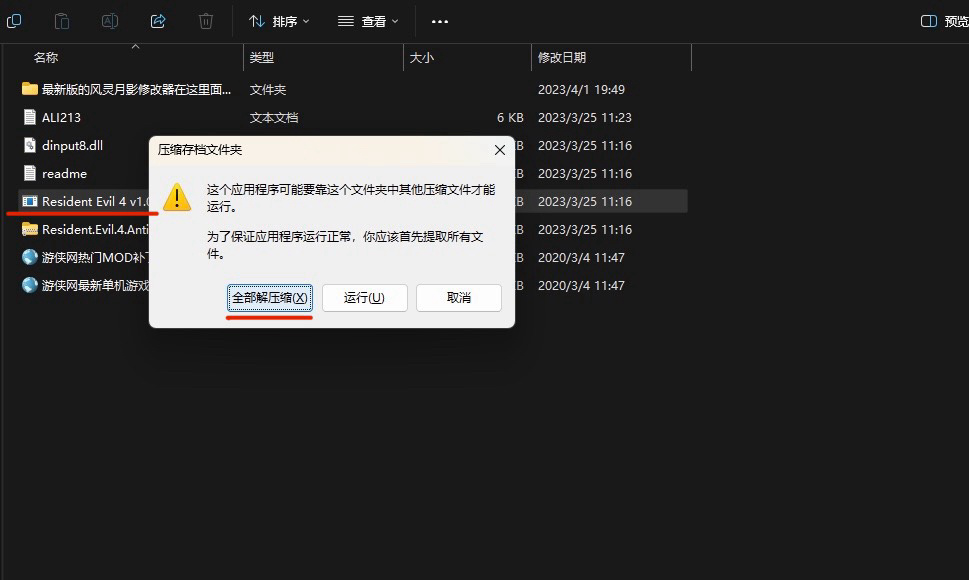Click the 运行(U) run button

tap(365, 298)
